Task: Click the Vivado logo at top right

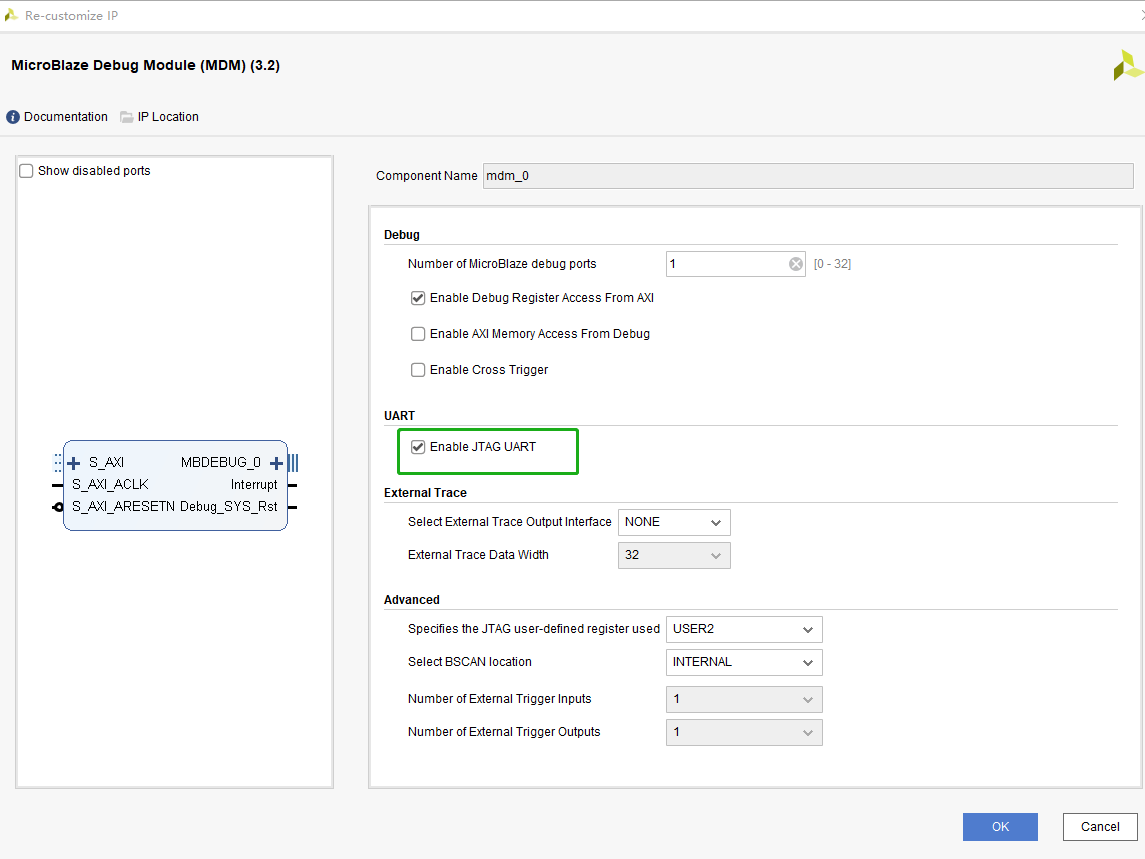Action: 1127,65
